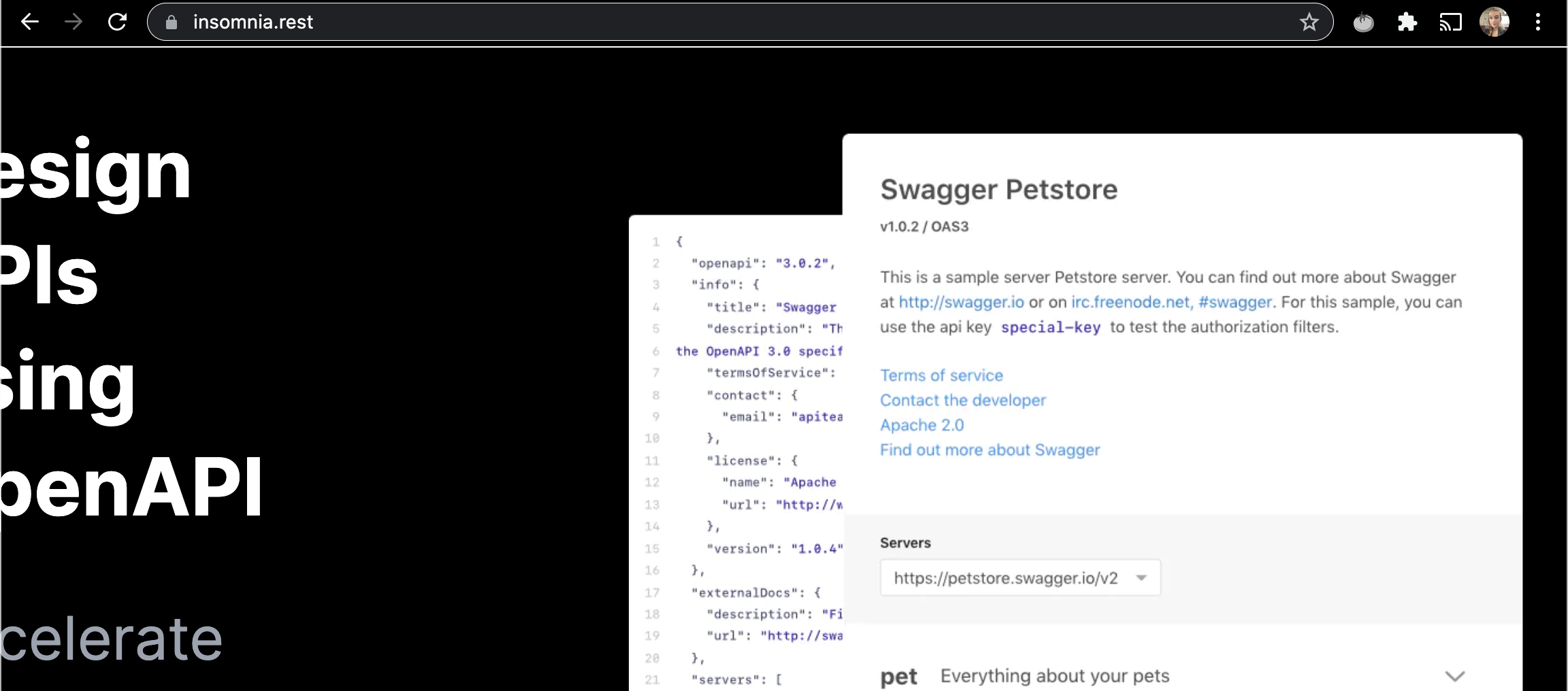Click Find out more about Swagger
The image size is (1568, 691).
click(x=990, y=450)
